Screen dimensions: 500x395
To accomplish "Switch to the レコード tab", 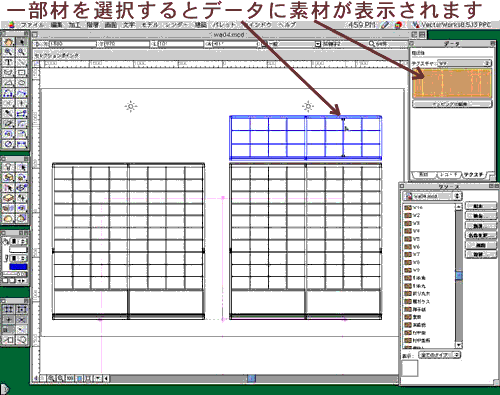I will [x=447, y=175].
